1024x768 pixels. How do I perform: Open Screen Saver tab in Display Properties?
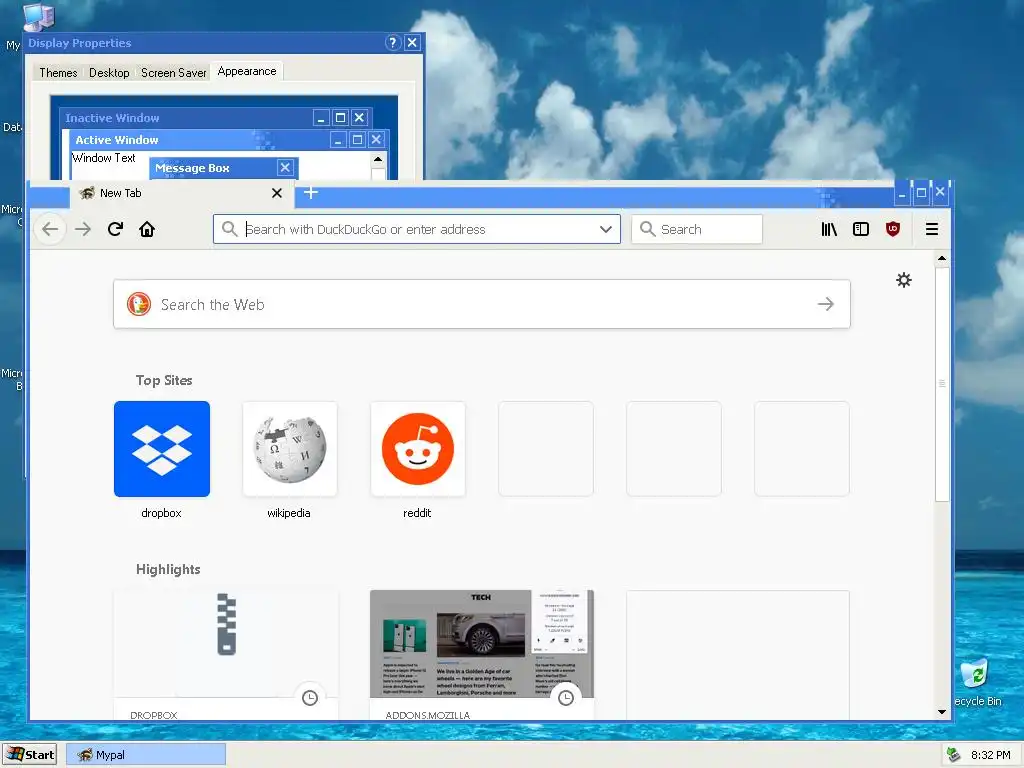click(x=174, y=72)
